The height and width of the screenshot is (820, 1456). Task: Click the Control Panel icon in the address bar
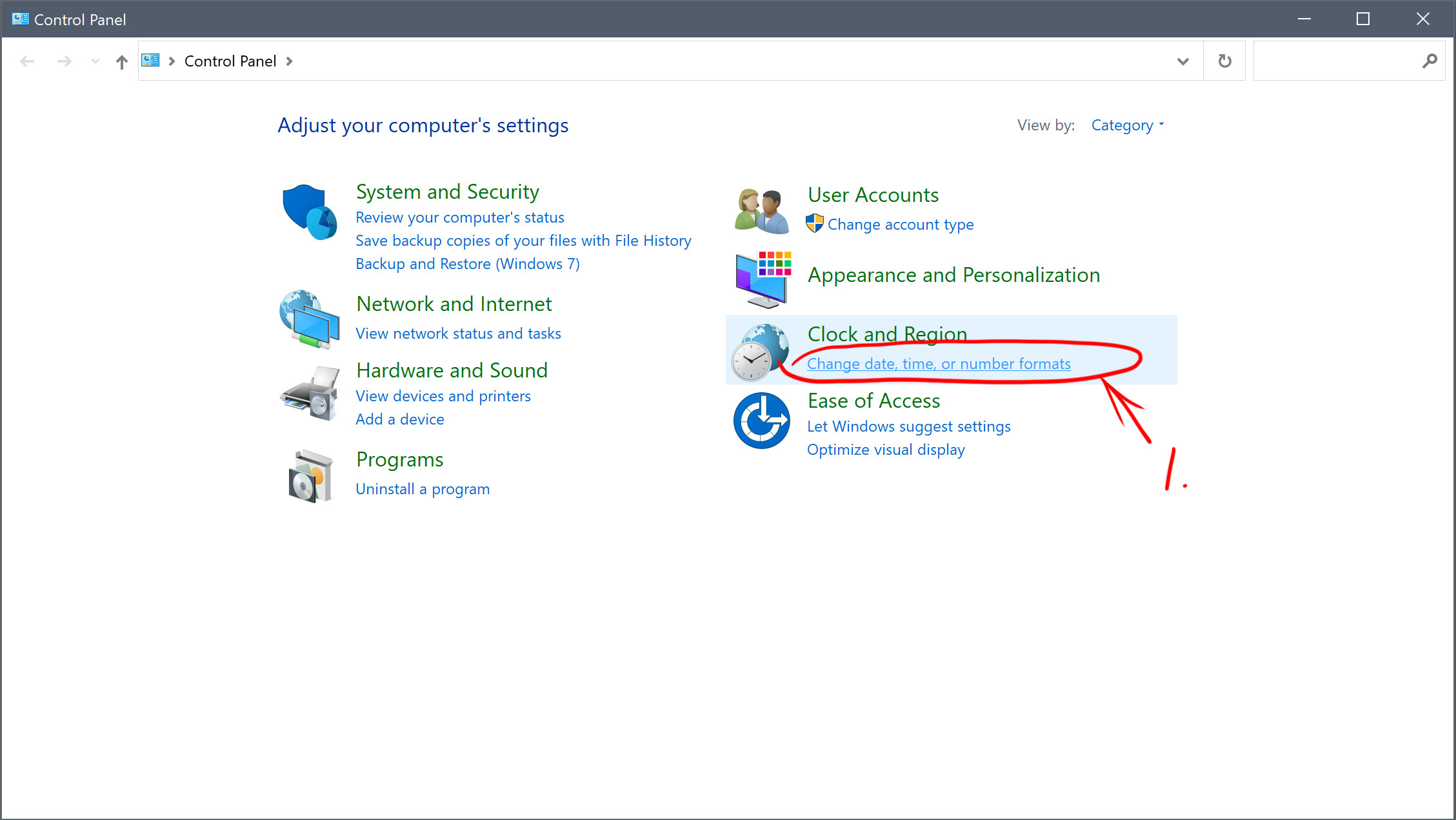tap(150, 61)
